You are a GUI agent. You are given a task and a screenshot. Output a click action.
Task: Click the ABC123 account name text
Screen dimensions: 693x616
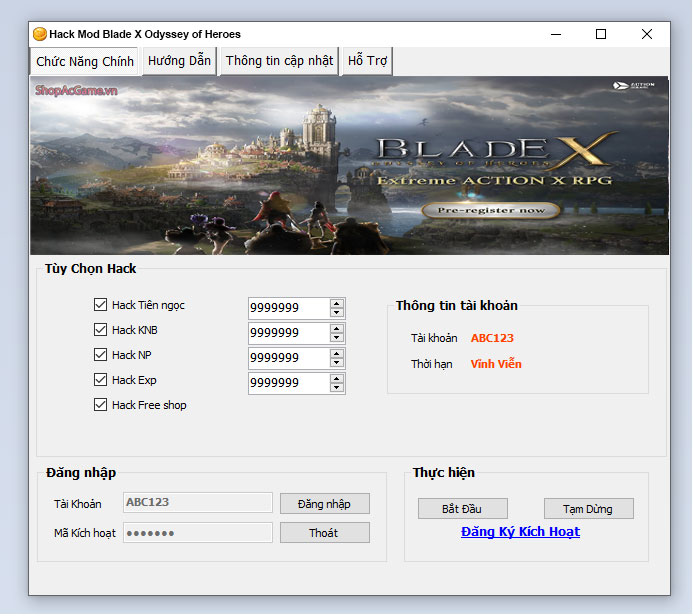(492, 338)
